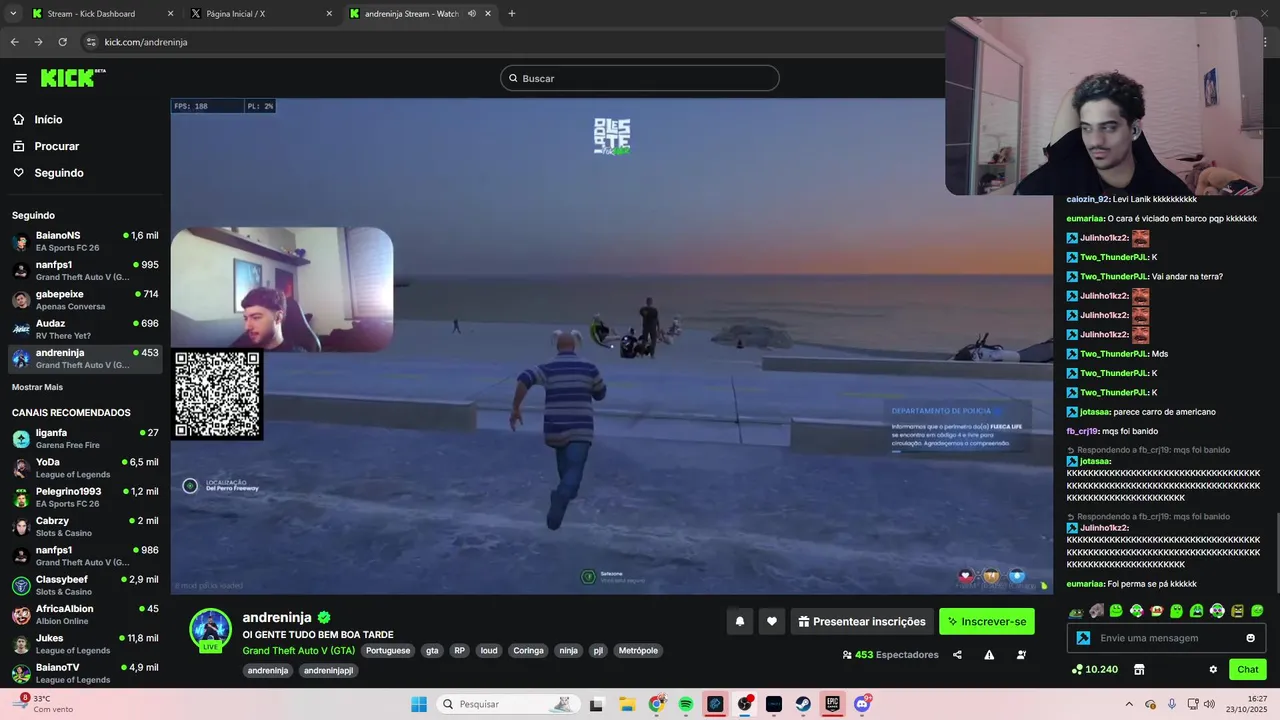Viewport: 1280px width, 720px height.
Task: Click the Chat send button
Action: pyautogui.click(x=1248, y=669)
